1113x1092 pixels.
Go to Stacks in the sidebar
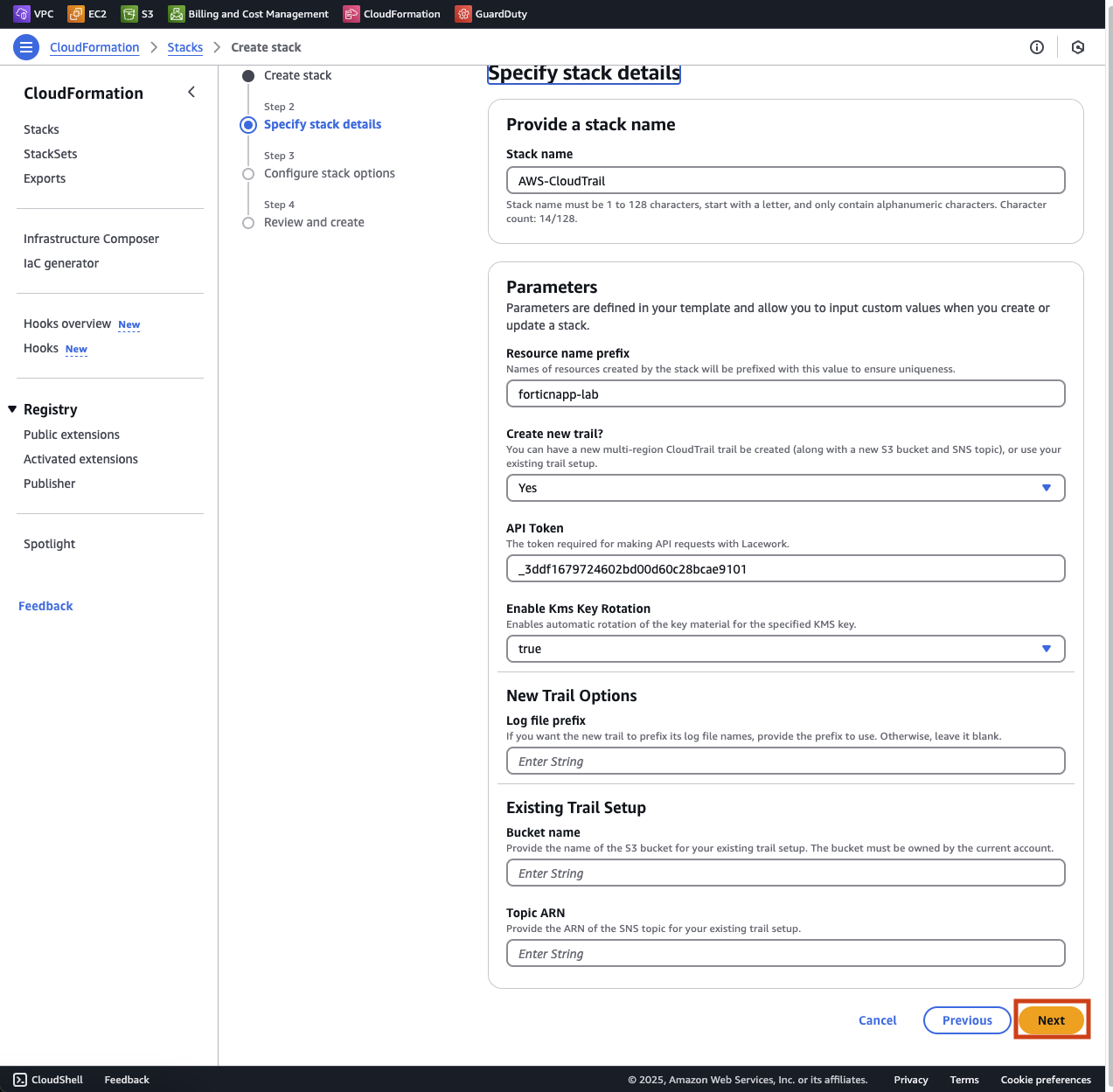(41, 129)
